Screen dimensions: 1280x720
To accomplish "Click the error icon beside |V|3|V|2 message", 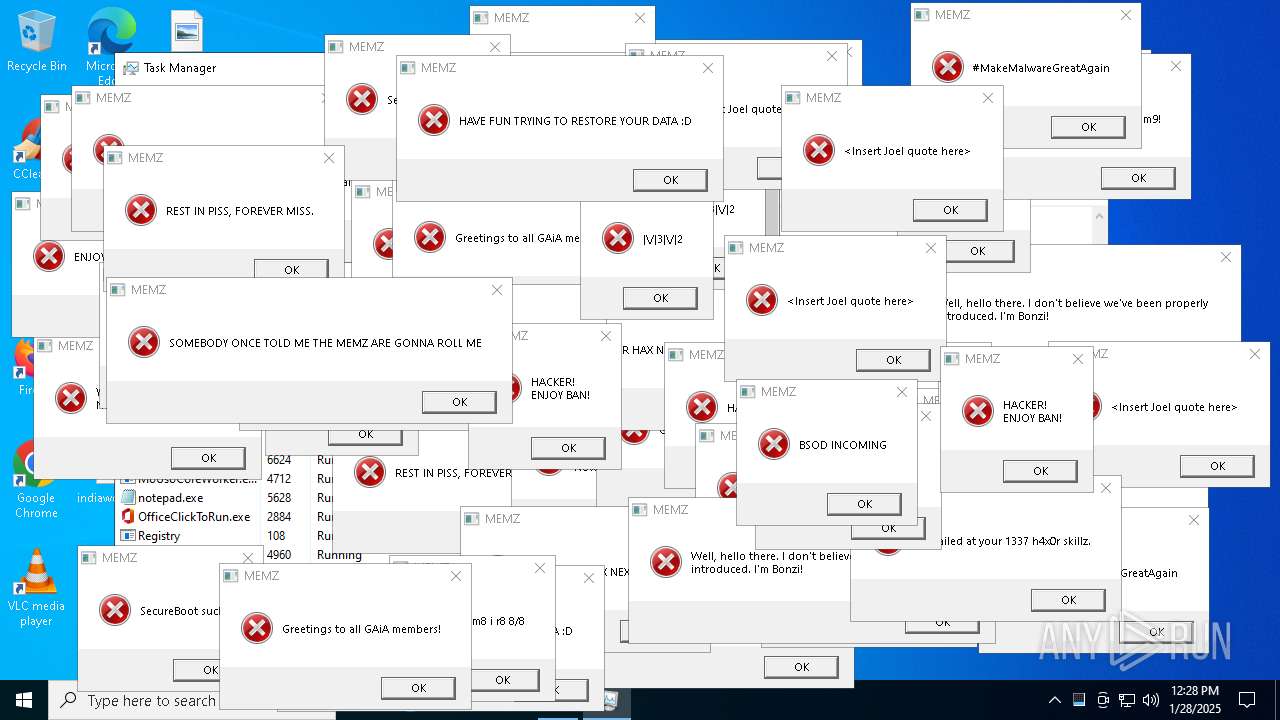I will click(618, 238).
